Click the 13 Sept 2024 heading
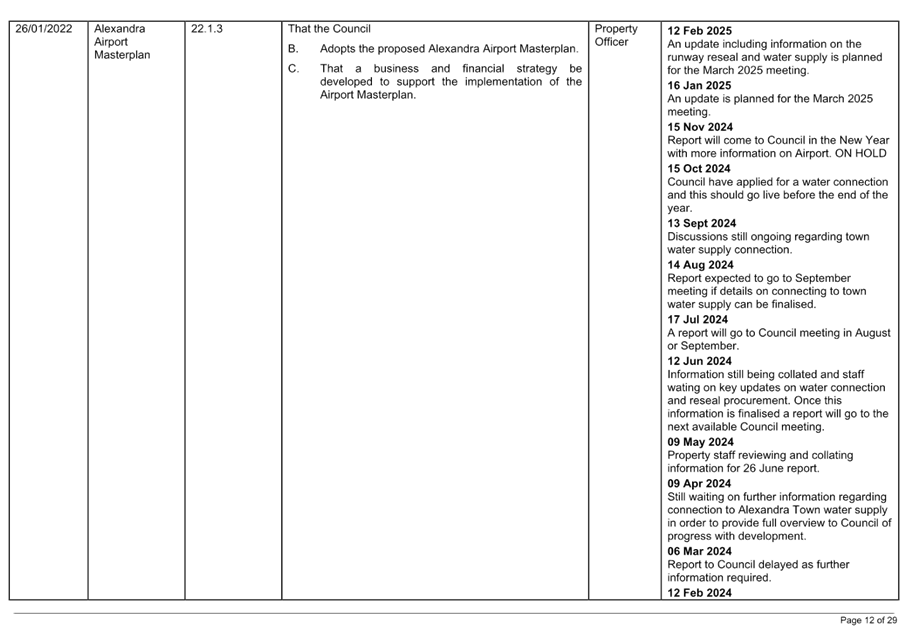The height and width of the screenshot is (626, 907). click(x=702, y=223)
